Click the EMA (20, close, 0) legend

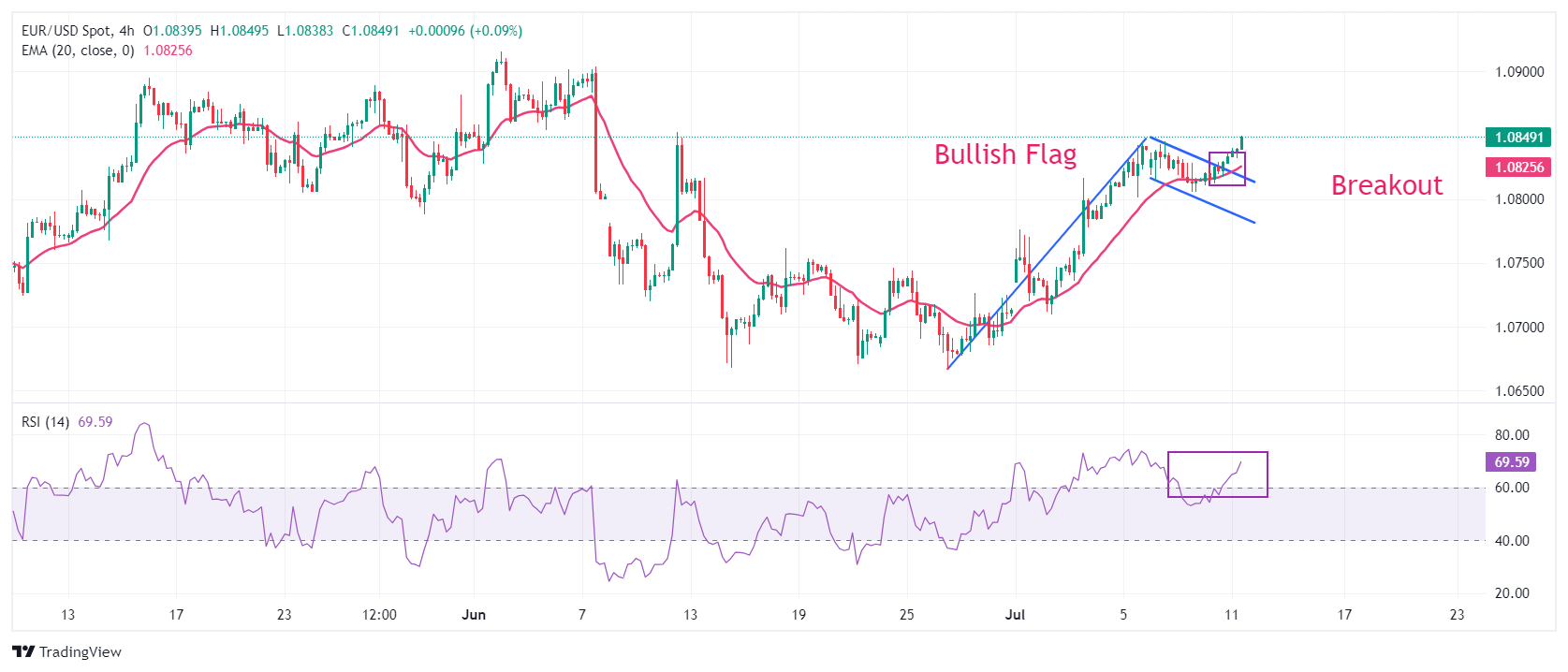78,51
